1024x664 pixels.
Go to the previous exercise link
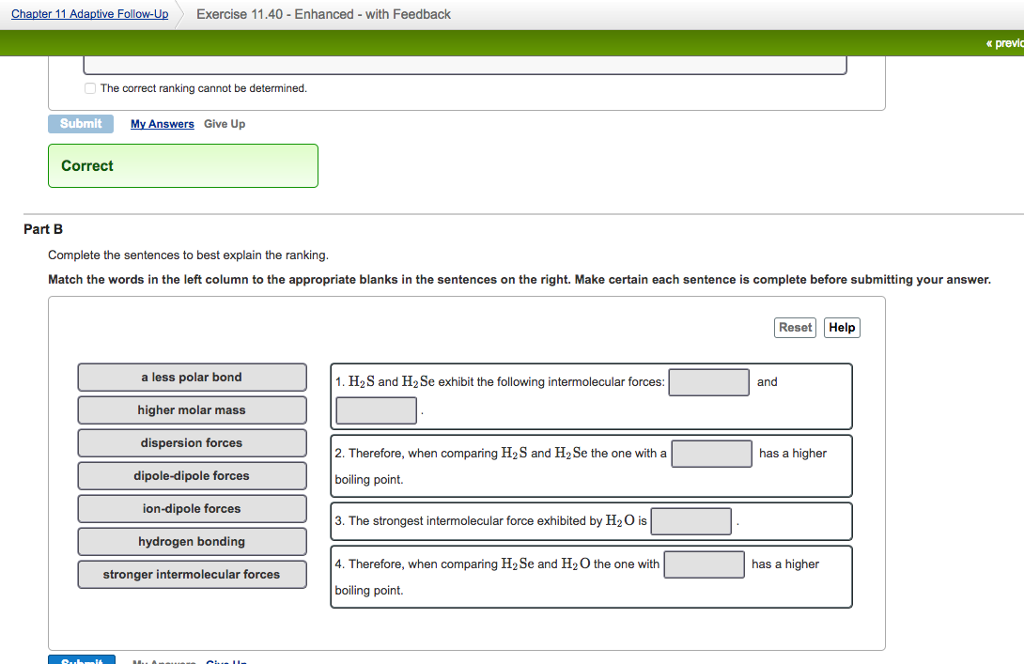(1003, 43)
